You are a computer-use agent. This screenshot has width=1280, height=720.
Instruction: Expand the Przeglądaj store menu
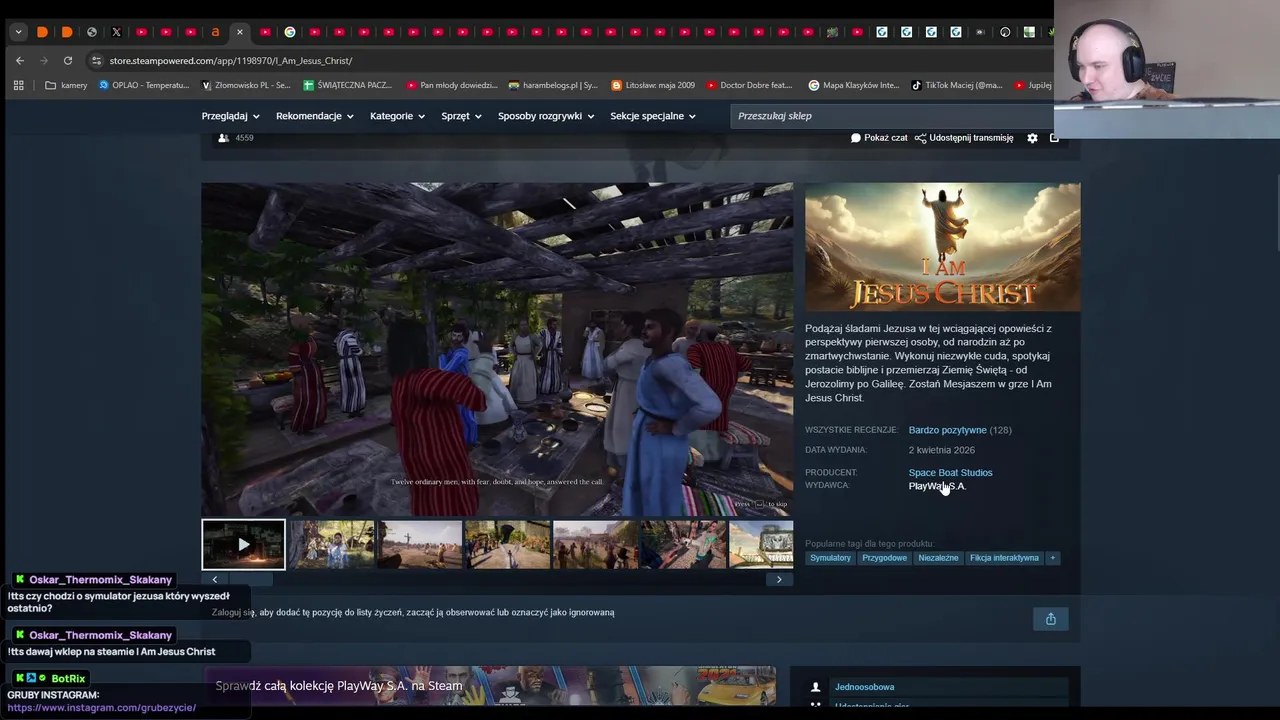click(230, 116)
